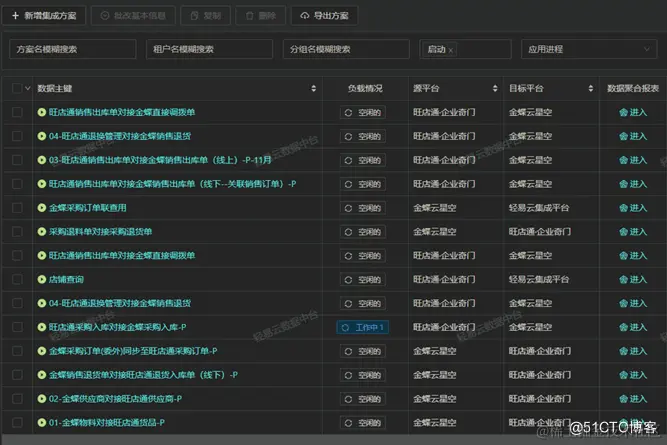Click green status icon of 旺店通采购入库对接金蝶采购入库-P

pos(42,327)
